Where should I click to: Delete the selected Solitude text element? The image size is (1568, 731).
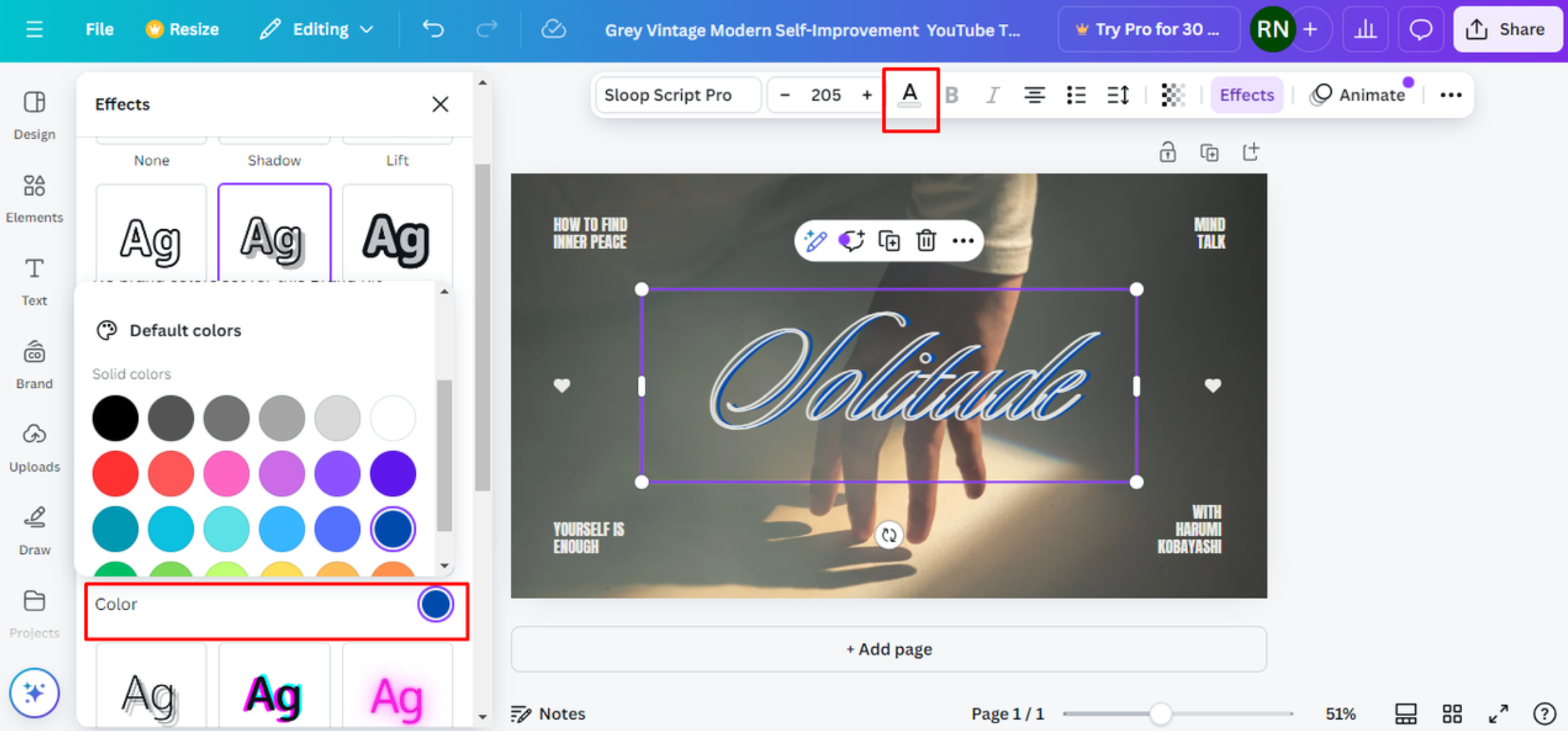click(925, 240)
